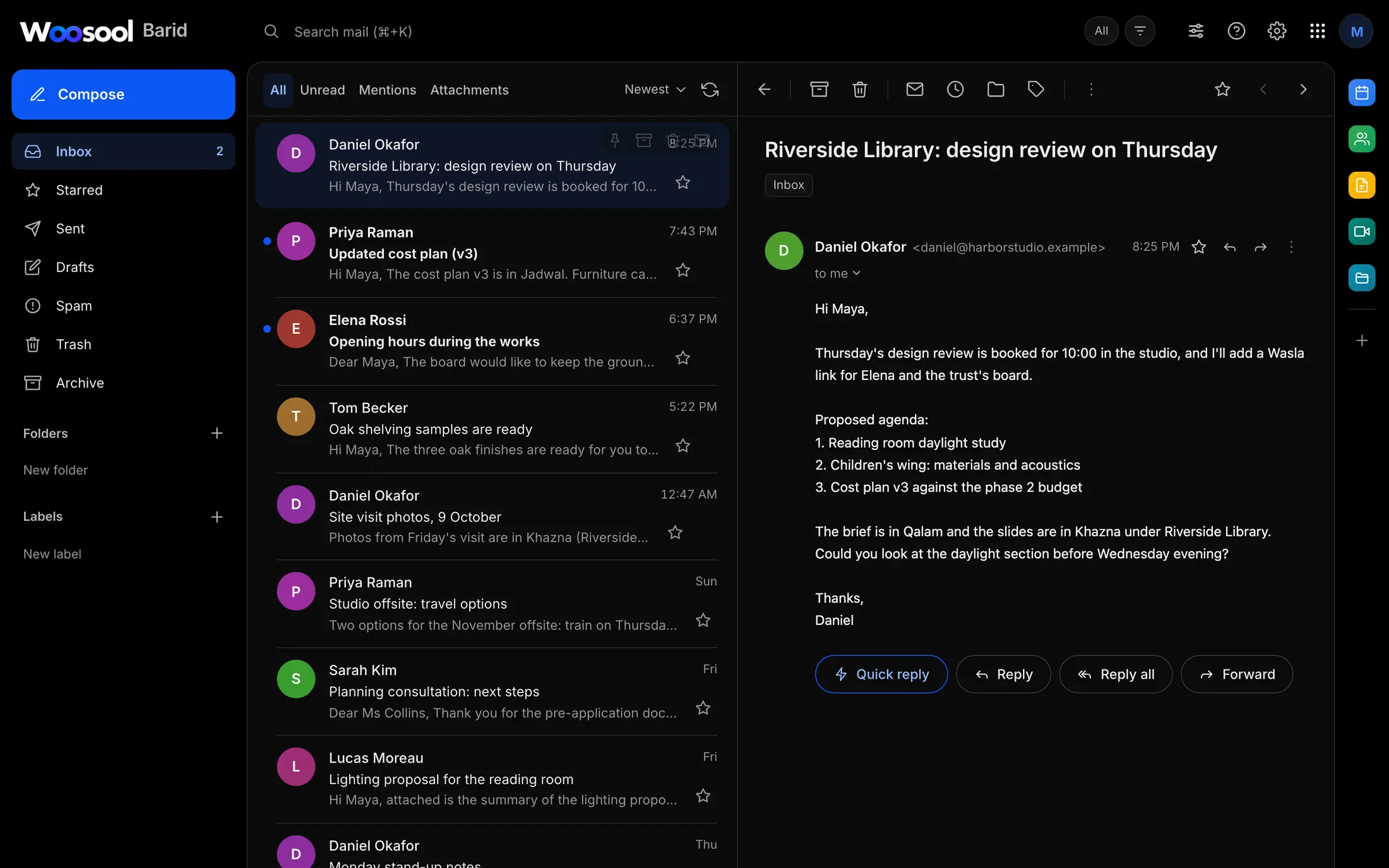Move email to folder with folder icon
The image size is (1389, 868).
tap(995, 89)
